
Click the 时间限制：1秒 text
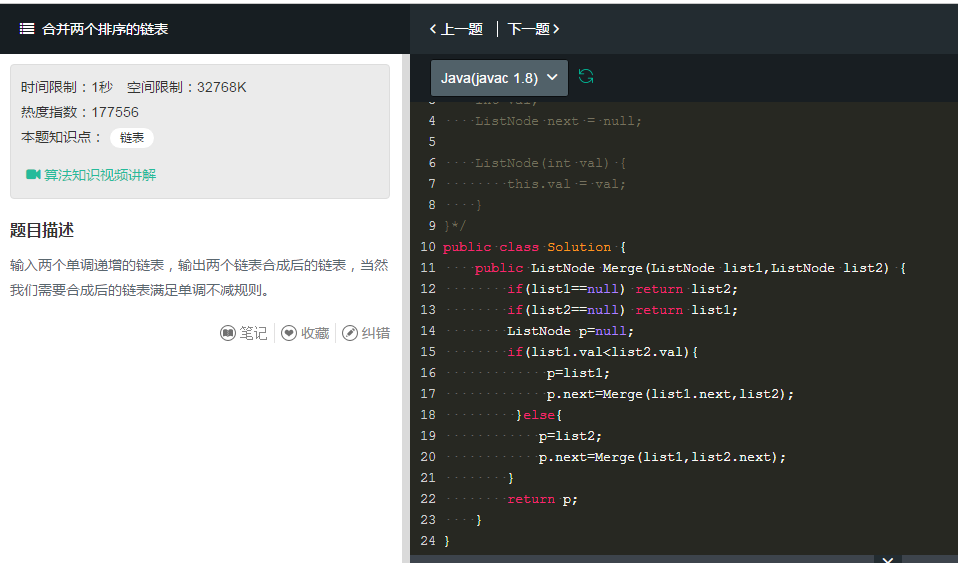tap(67, 87)
